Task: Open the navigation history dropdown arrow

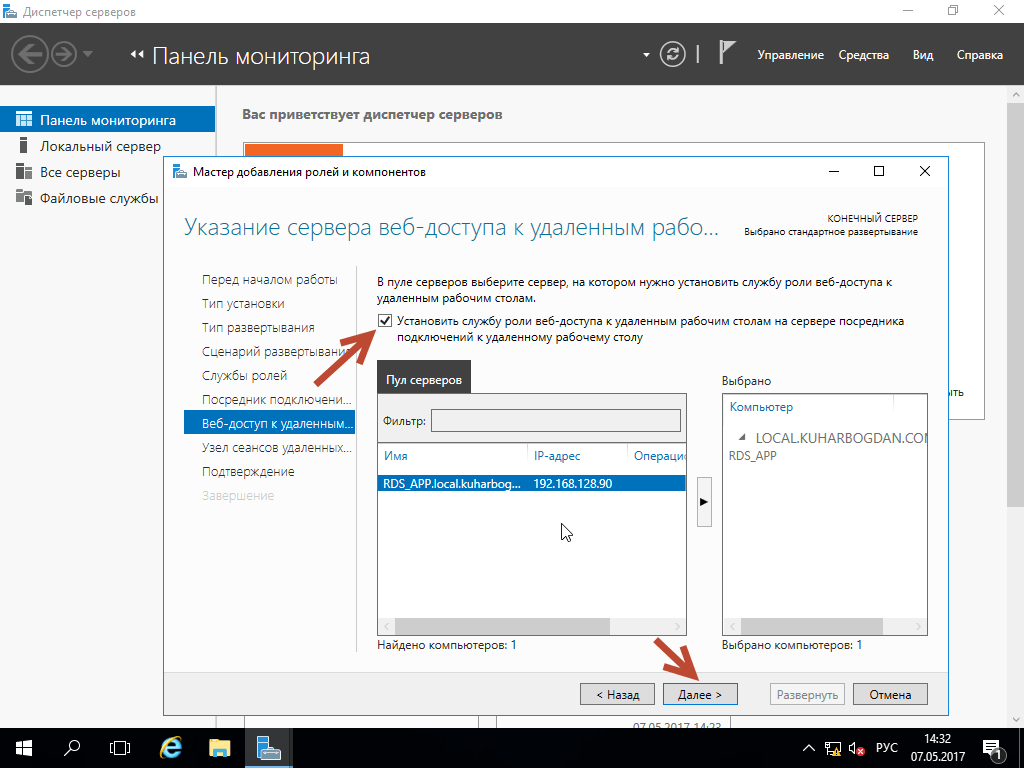Action: [x=88, y=54]
